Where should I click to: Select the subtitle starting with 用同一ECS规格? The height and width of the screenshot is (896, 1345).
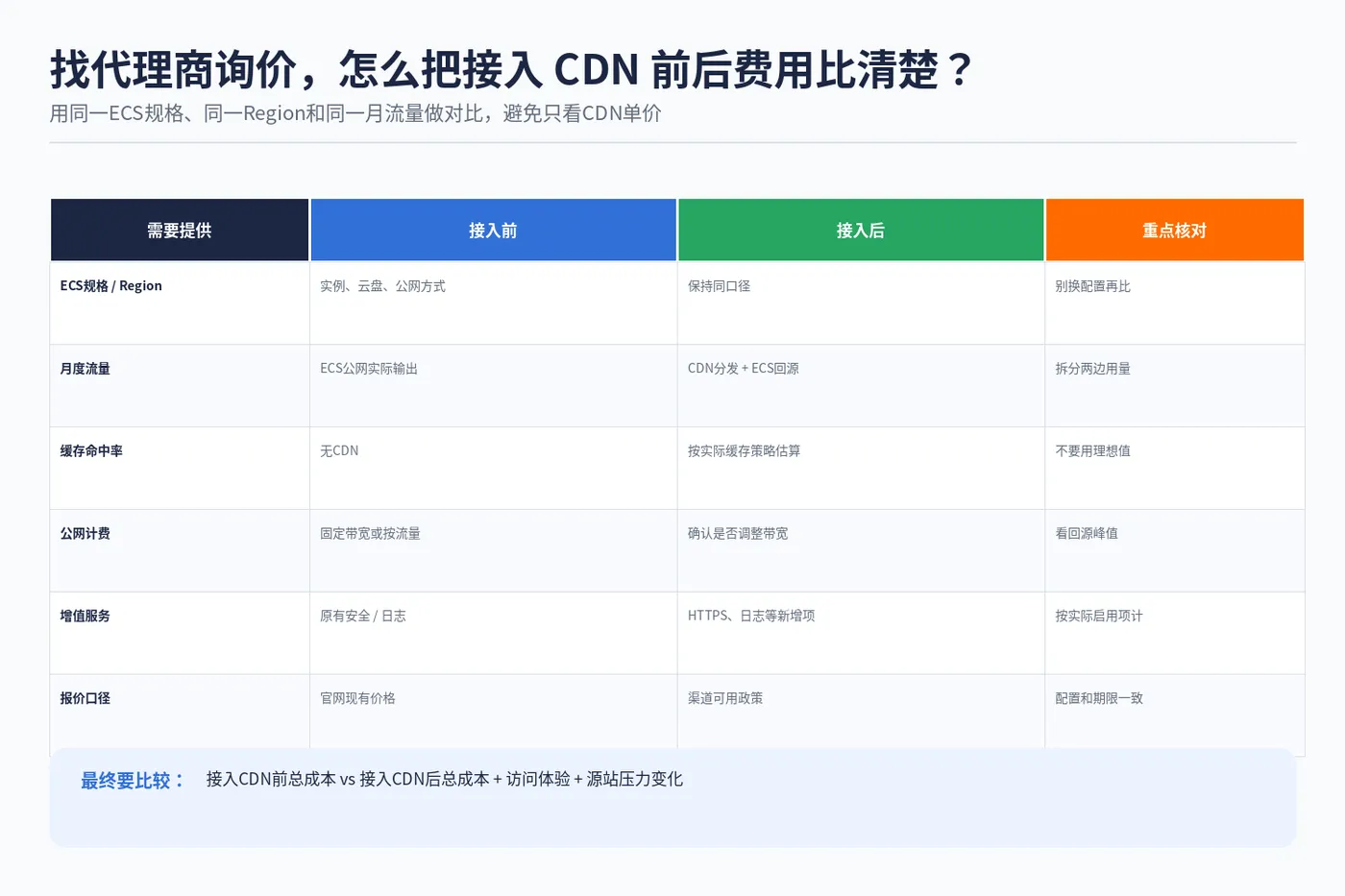(355, 113)
